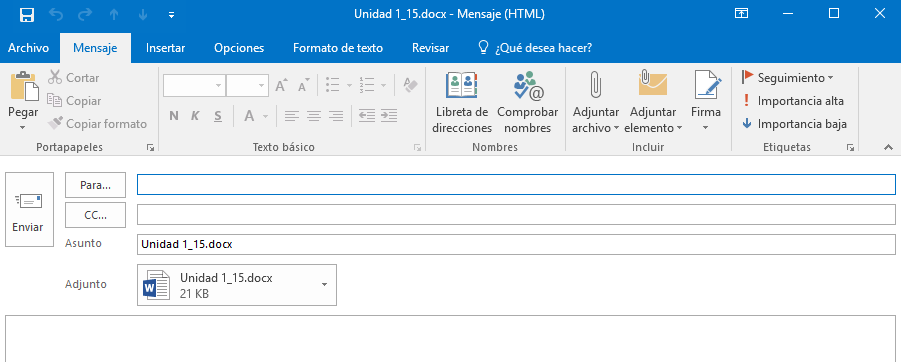Screen dimensions: 901x362
Task: Copy selection with Copiar
Action: 74,101
